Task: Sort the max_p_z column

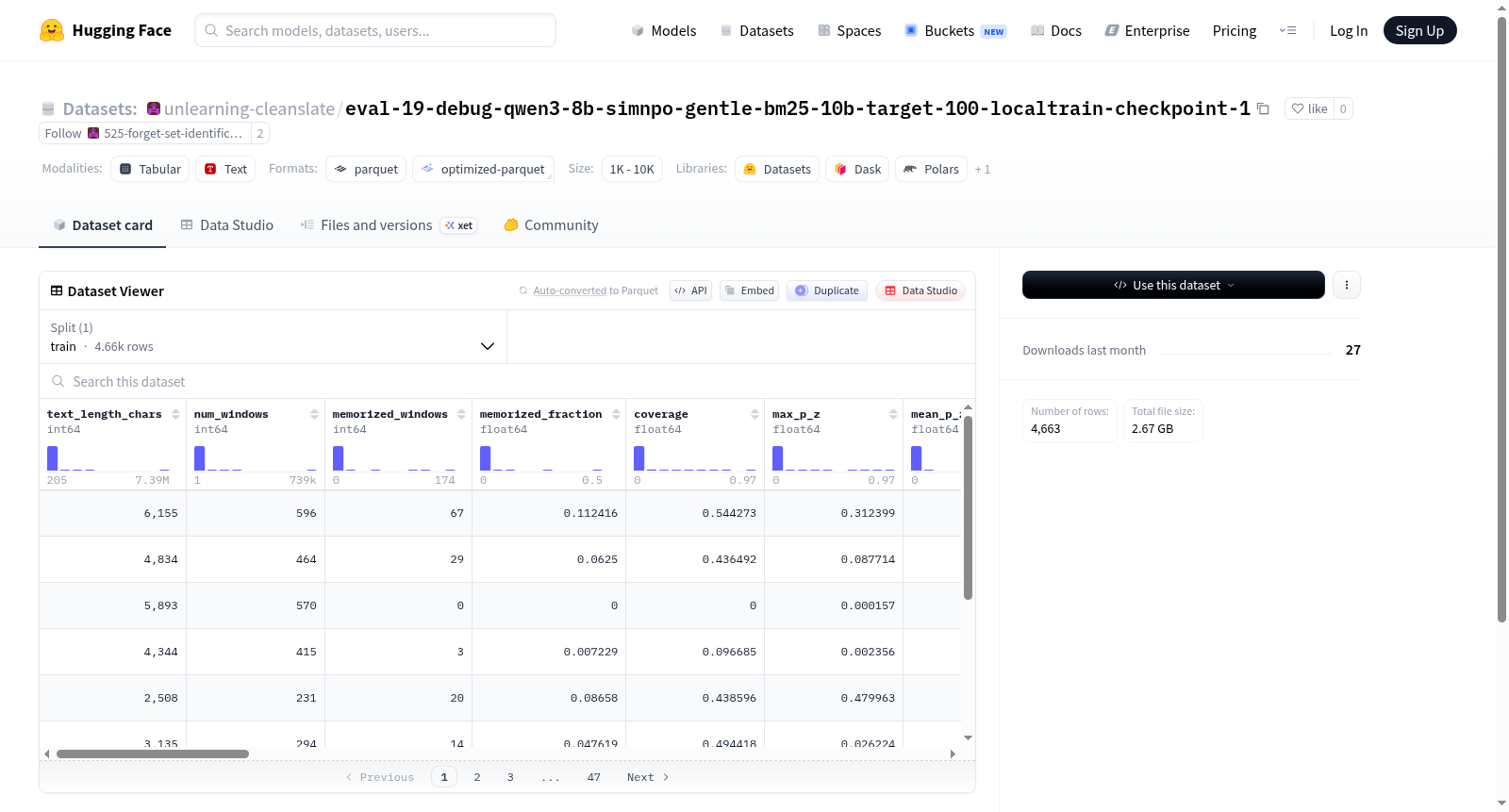Action: pyautogui.click(x=893, y=414)
